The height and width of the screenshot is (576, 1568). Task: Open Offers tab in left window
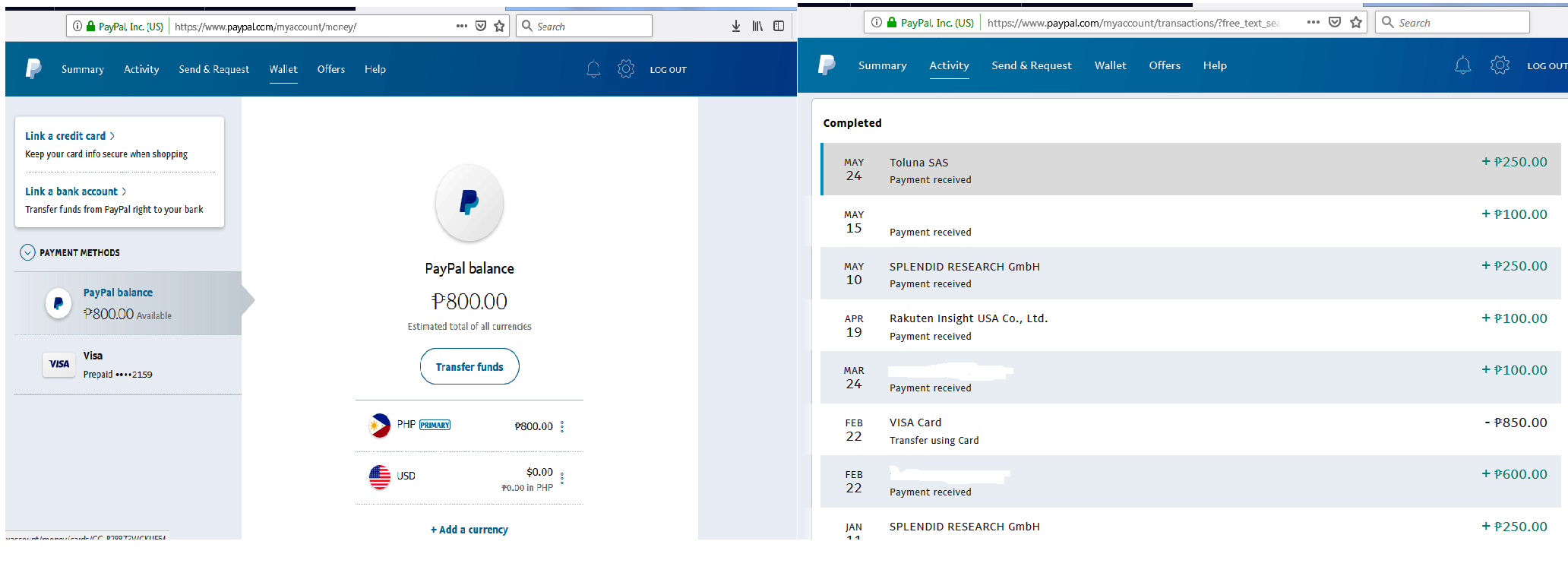(x=331, y=69)
